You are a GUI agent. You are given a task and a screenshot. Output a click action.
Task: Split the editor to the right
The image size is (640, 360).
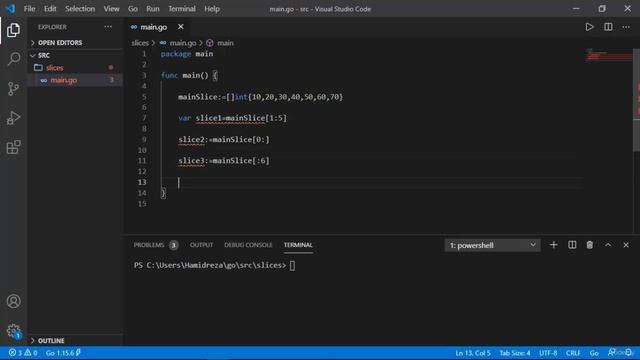(608, 27)
